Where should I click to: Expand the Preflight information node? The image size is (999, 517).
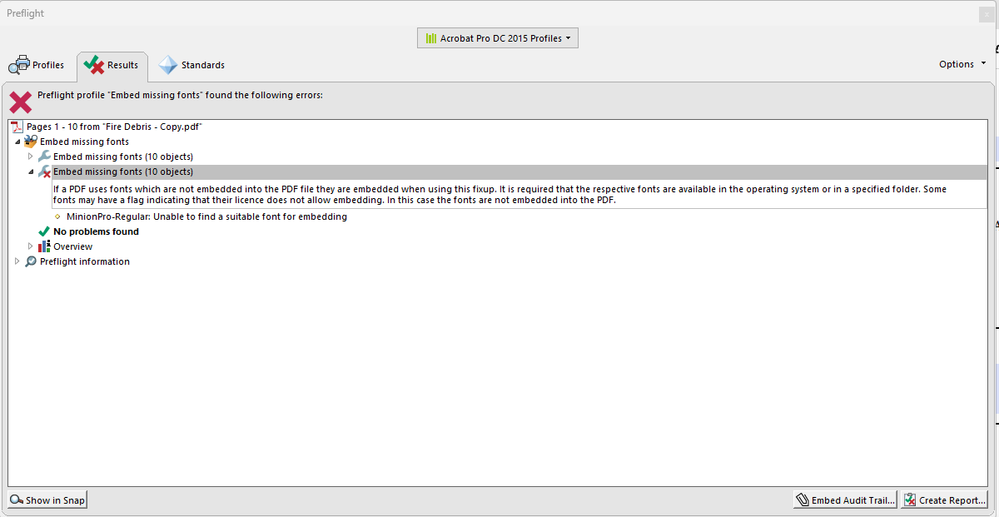click(x=17, y=262)
